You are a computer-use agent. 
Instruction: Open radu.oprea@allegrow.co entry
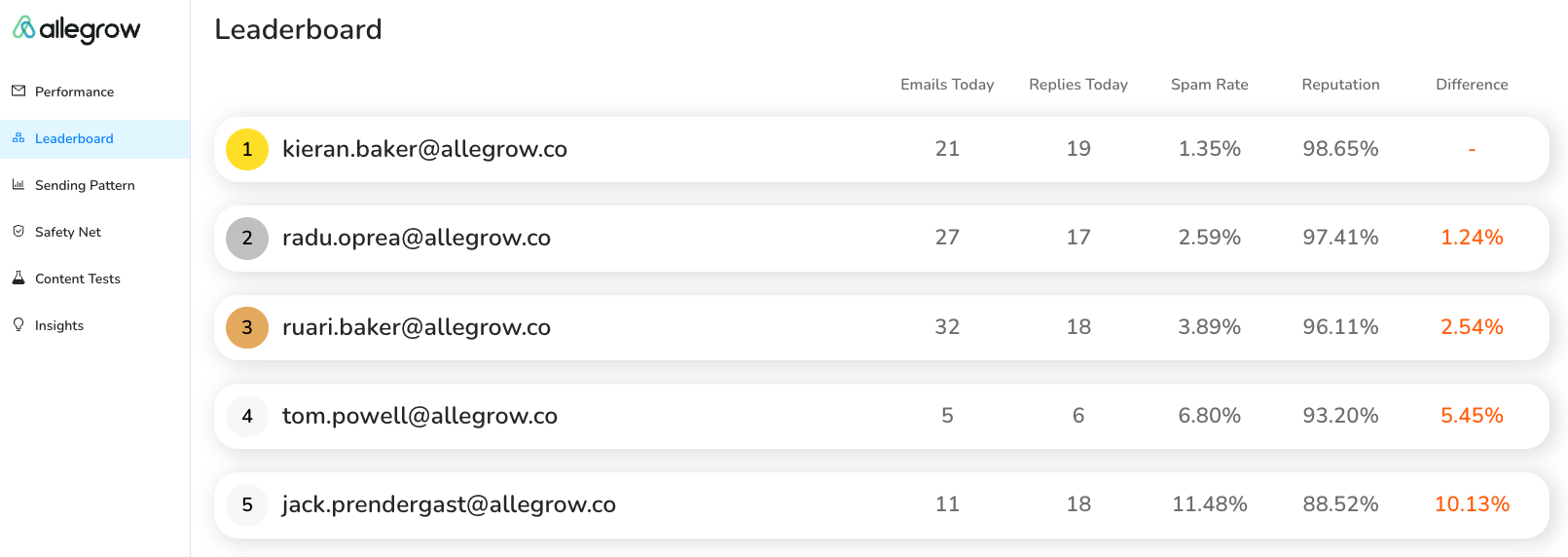[x=417, y=238]
